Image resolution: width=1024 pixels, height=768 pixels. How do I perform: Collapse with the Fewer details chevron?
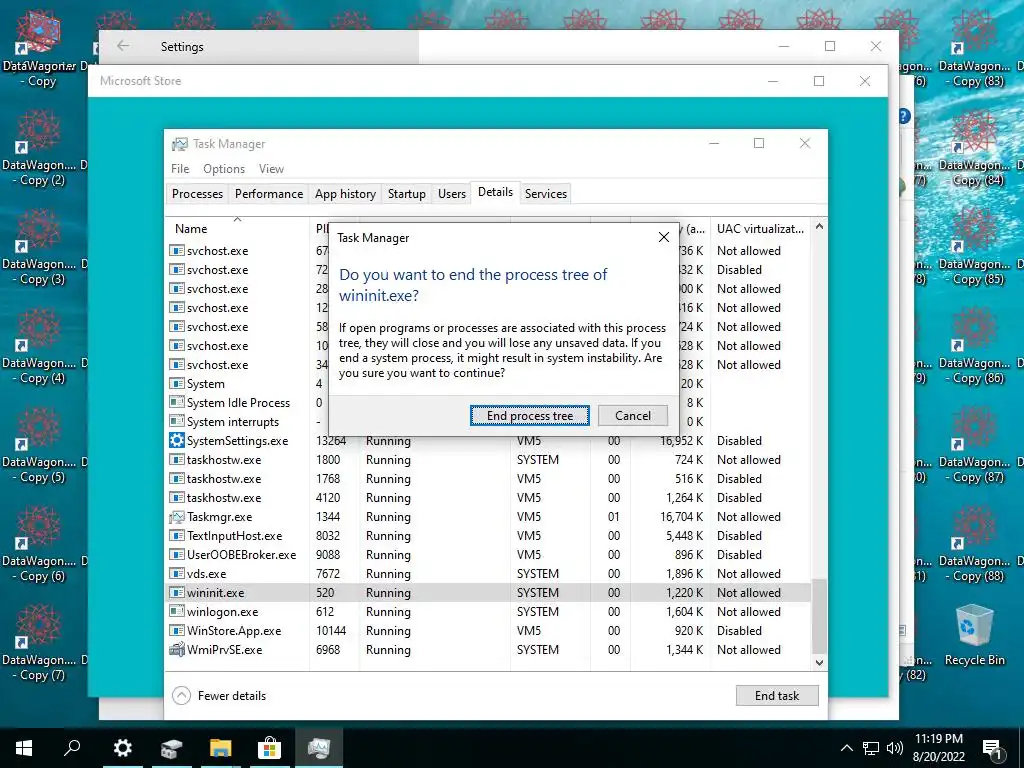[181, 696]
